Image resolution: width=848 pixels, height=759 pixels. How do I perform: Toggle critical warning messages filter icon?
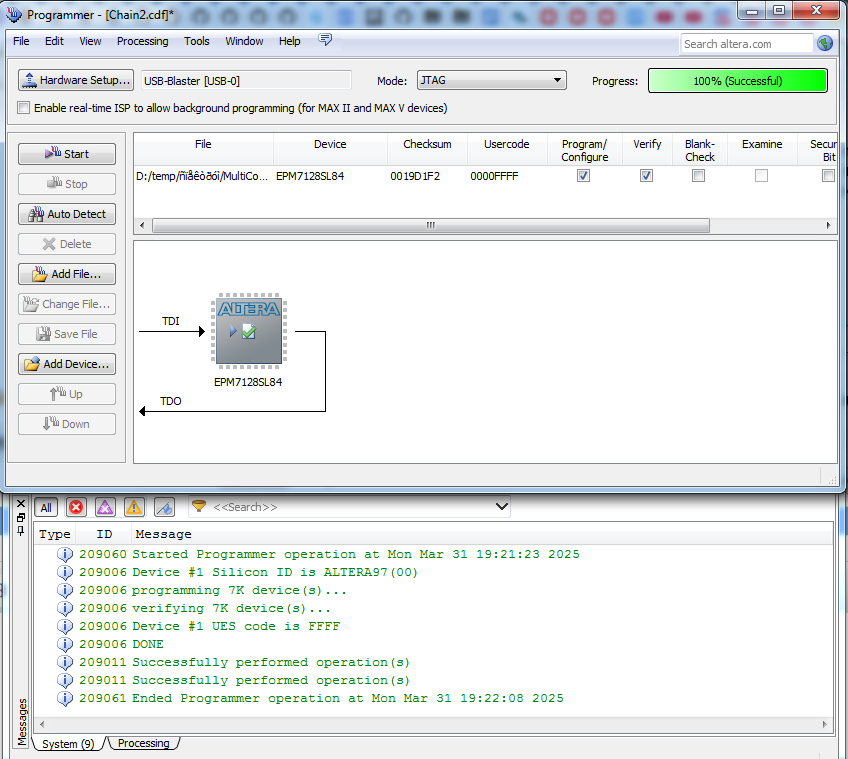point(105,507)
